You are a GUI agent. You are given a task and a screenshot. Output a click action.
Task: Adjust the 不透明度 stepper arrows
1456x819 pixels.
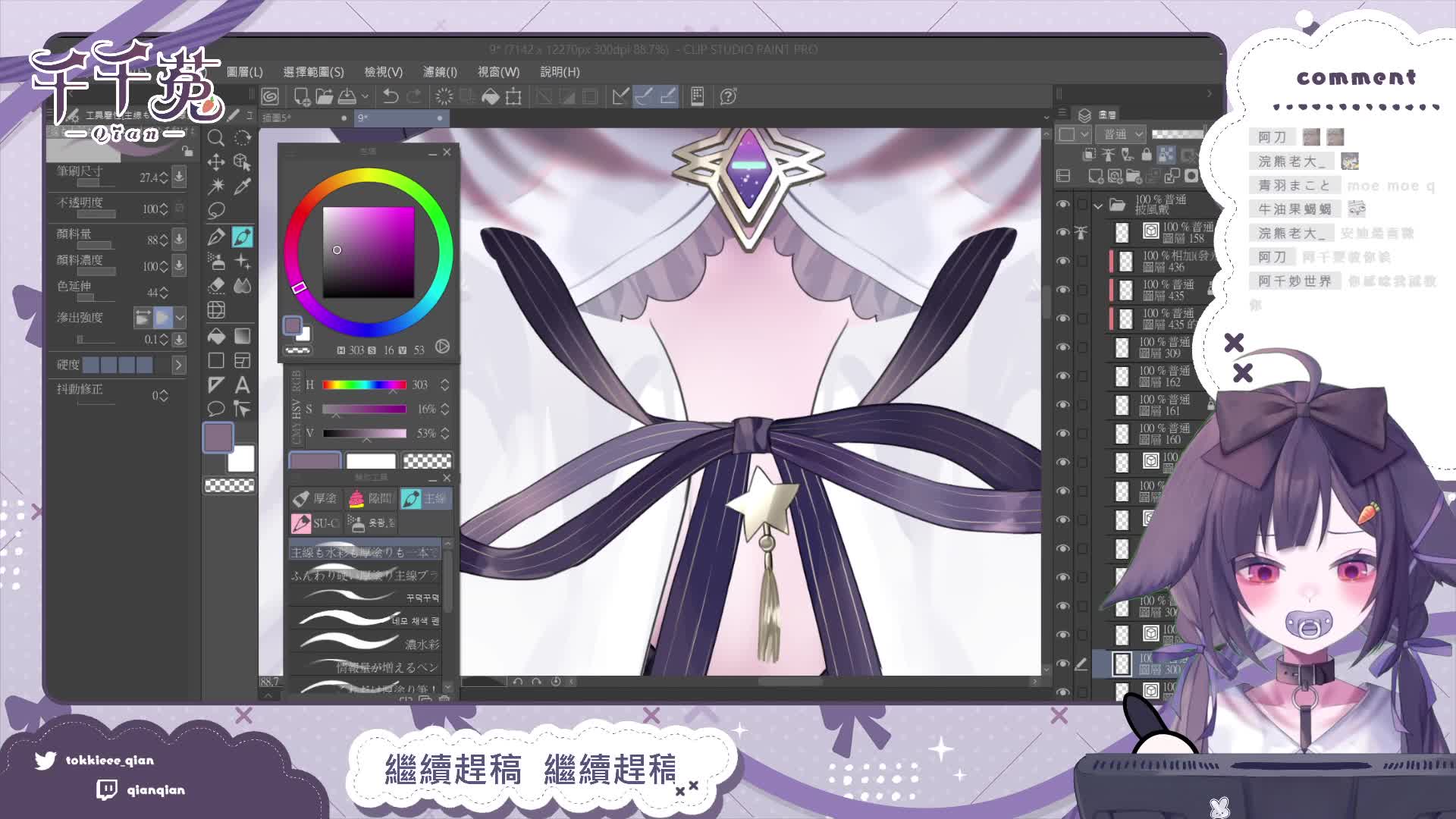tap(164, 209)
